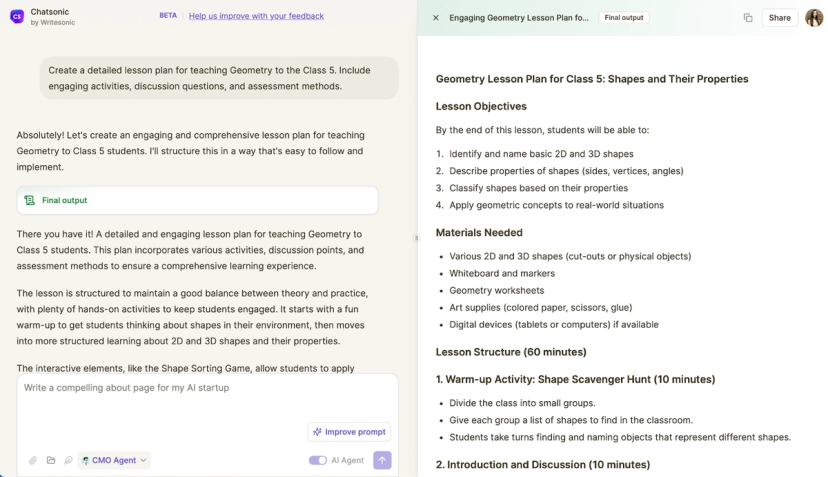This screenshot has height=477, width=828.
Task: Click the Warm-up Activity: Shape Scavenger Hunt heading
Action: tap(575, 379)
